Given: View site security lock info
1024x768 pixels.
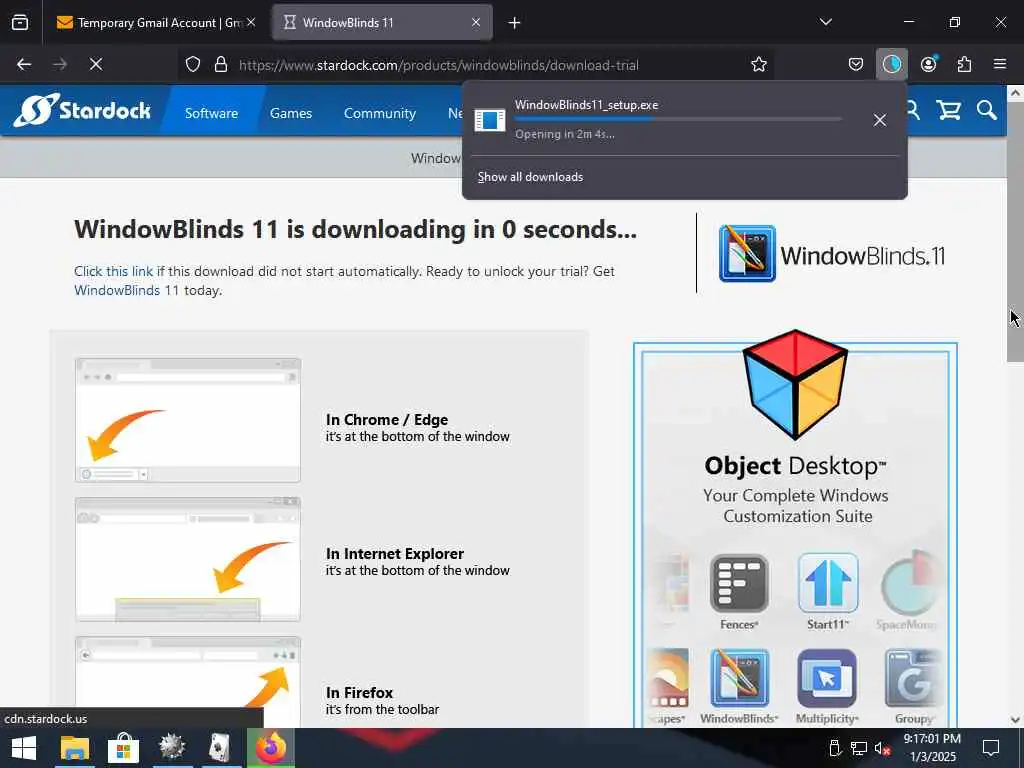Looking at the screenshot, I should (x=221, y=64).
